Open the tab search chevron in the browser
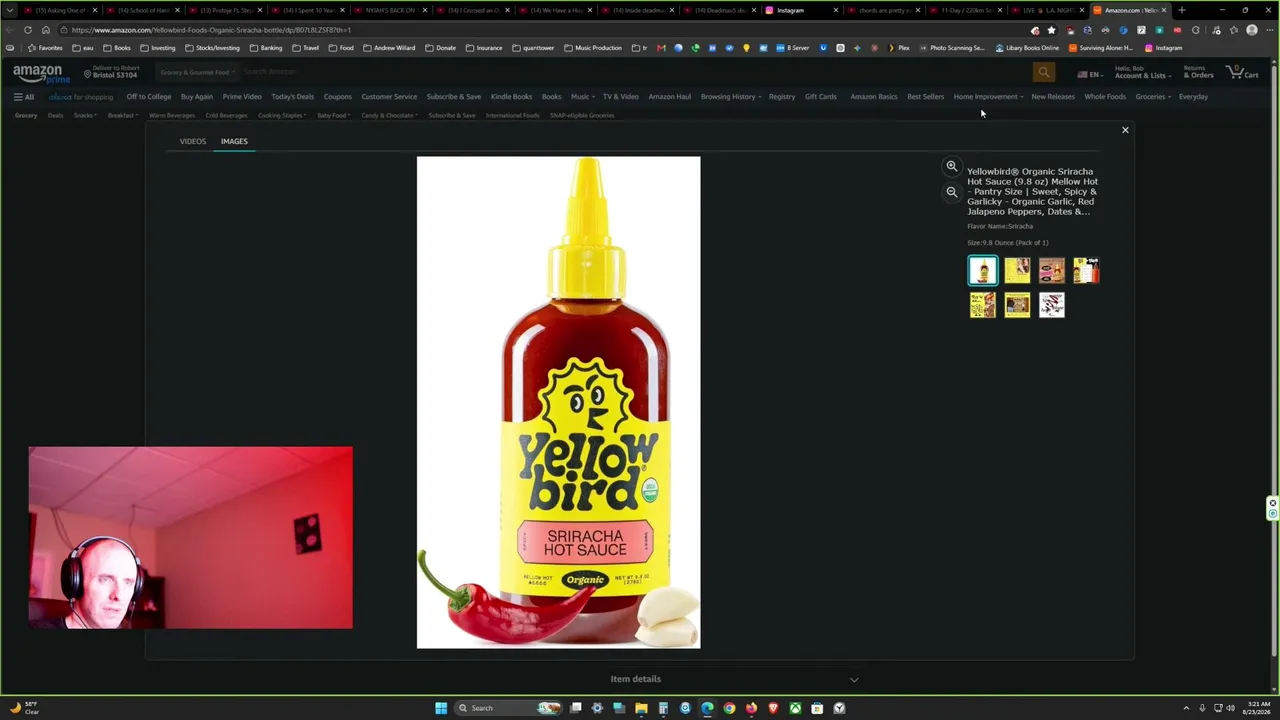 10,10
